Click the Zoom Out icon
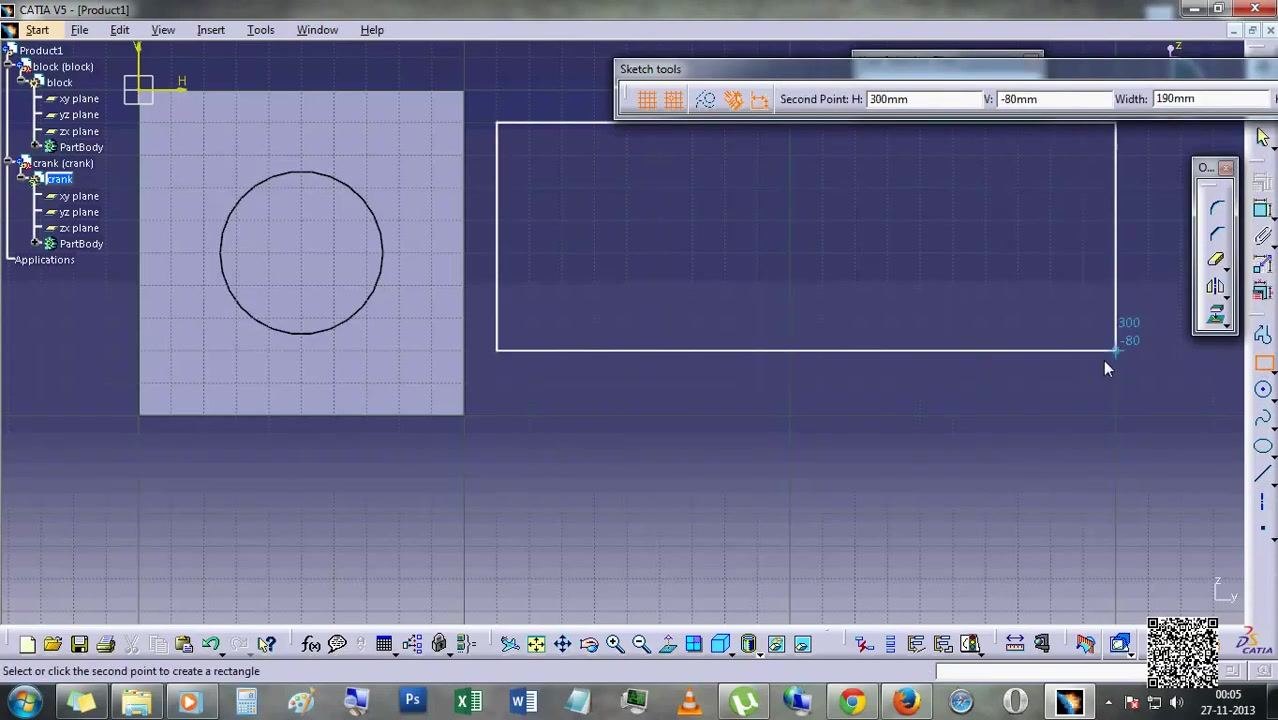 641,644
